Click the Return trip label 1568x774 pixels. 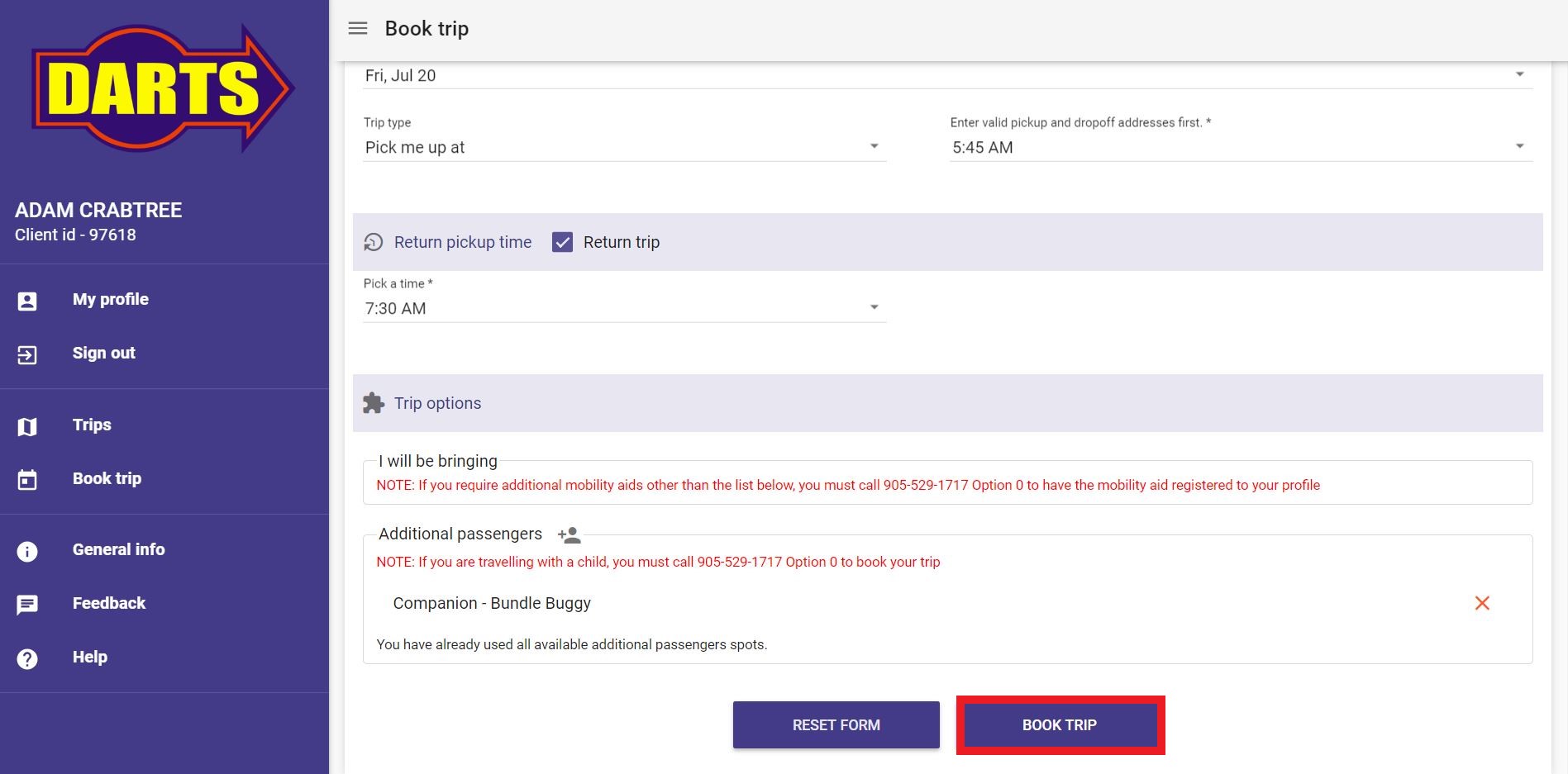622,242
